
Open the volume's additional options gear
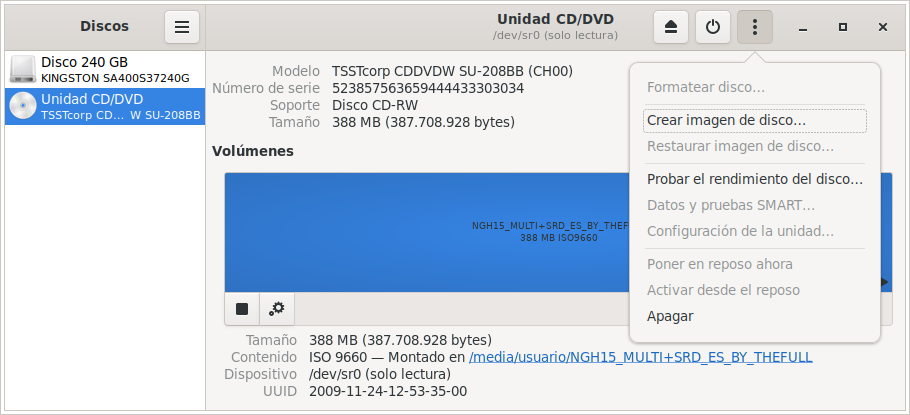277,309
